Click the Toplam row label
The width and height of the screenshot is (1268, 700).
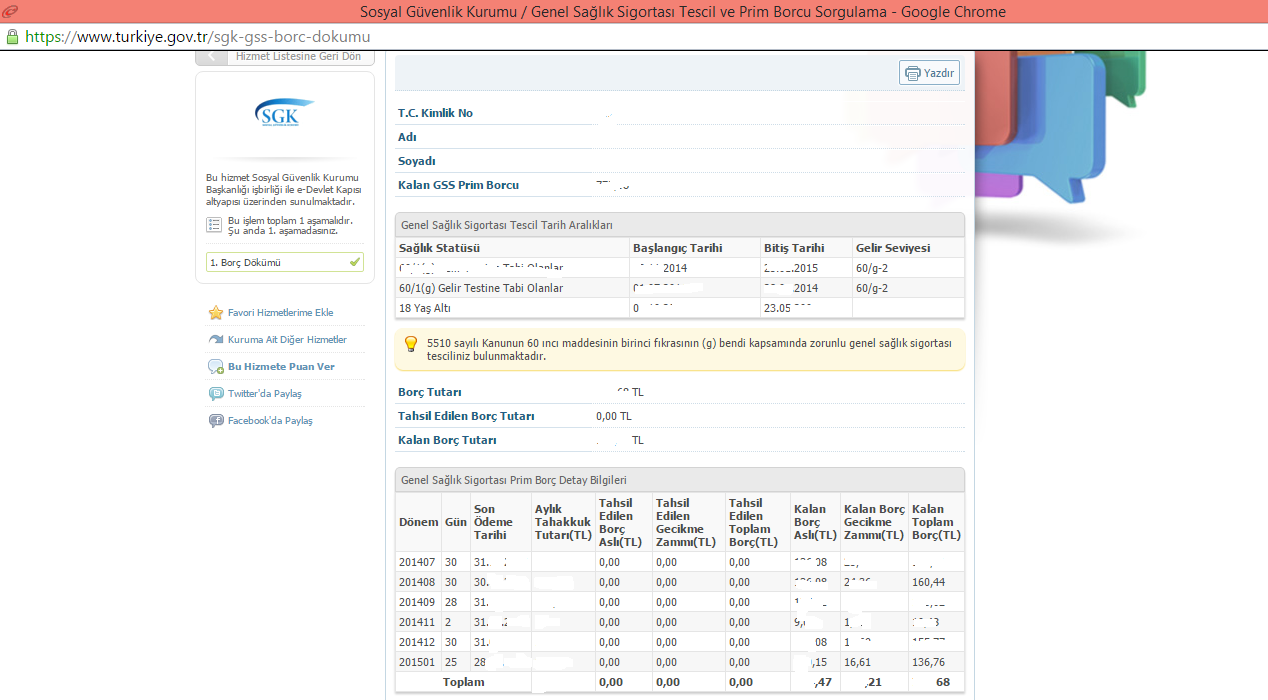[x=464, y=682]
